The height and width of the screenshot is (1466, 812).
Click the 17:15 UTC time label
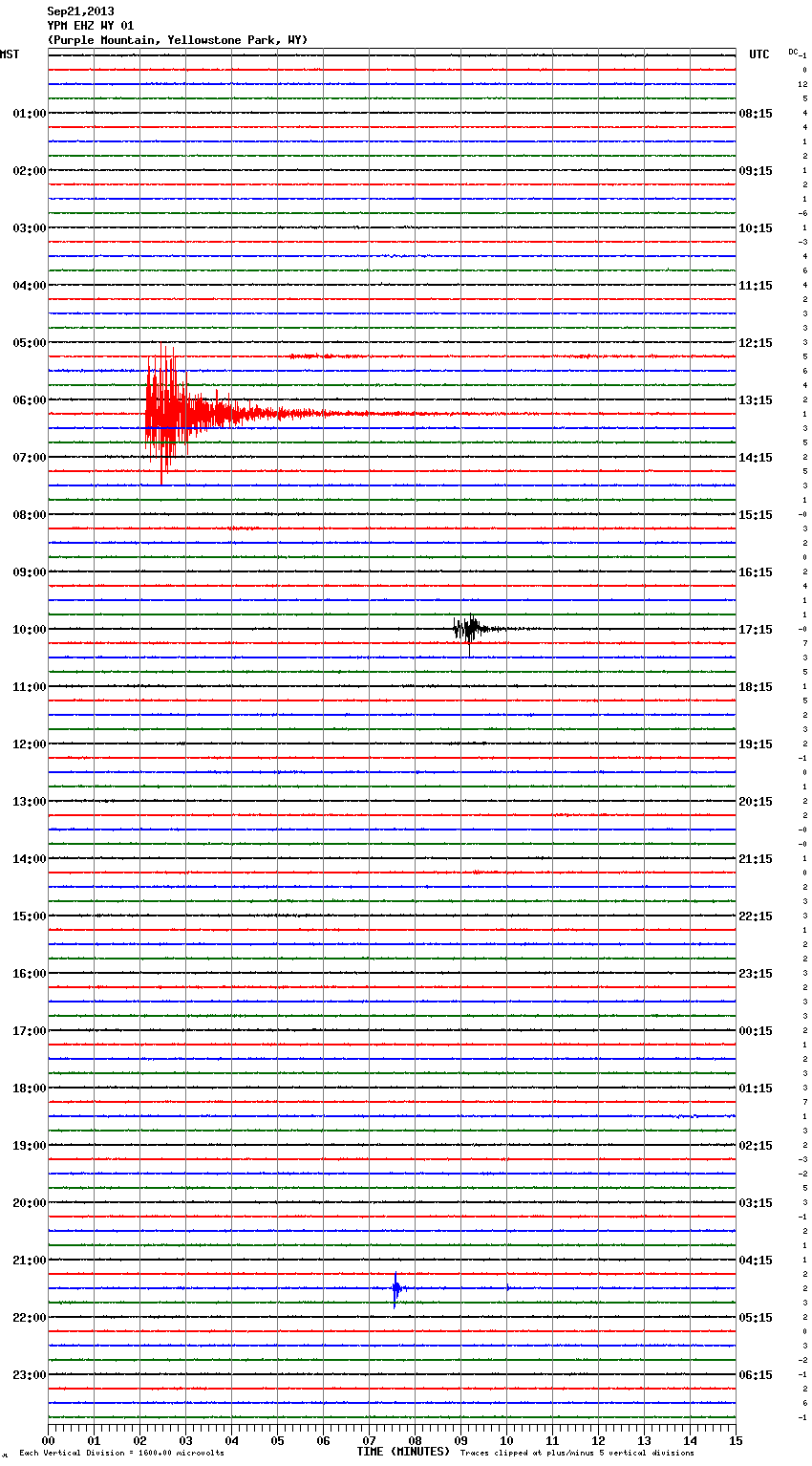tap(756, 630)
